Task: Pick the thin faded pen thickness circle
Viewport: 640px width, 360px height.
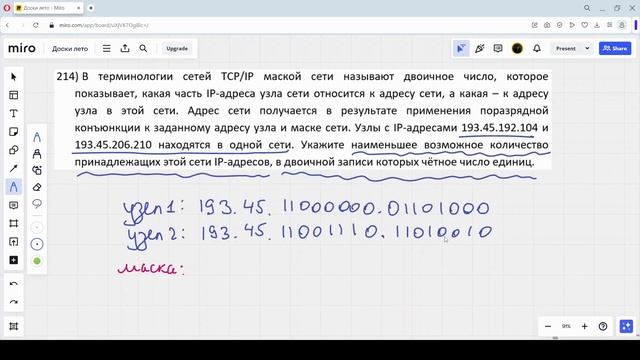Action: (x=37, y=227)
